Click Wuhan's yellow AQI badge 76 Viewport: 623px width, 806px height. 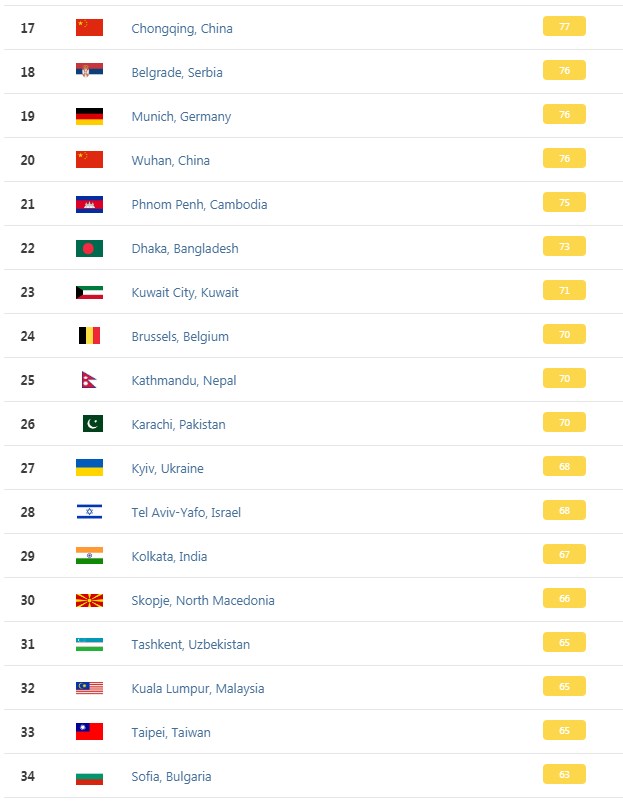[564, 158]
